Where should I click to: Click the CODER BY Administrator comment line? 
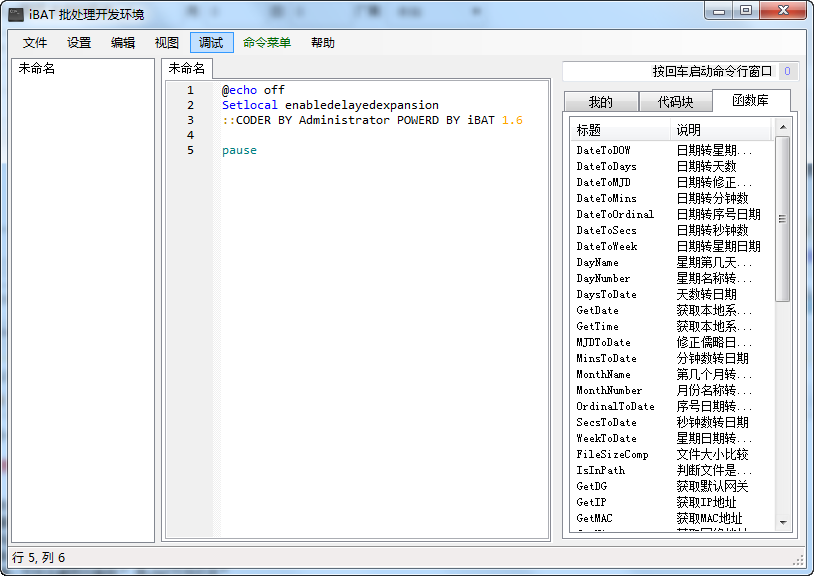point(372,120)
